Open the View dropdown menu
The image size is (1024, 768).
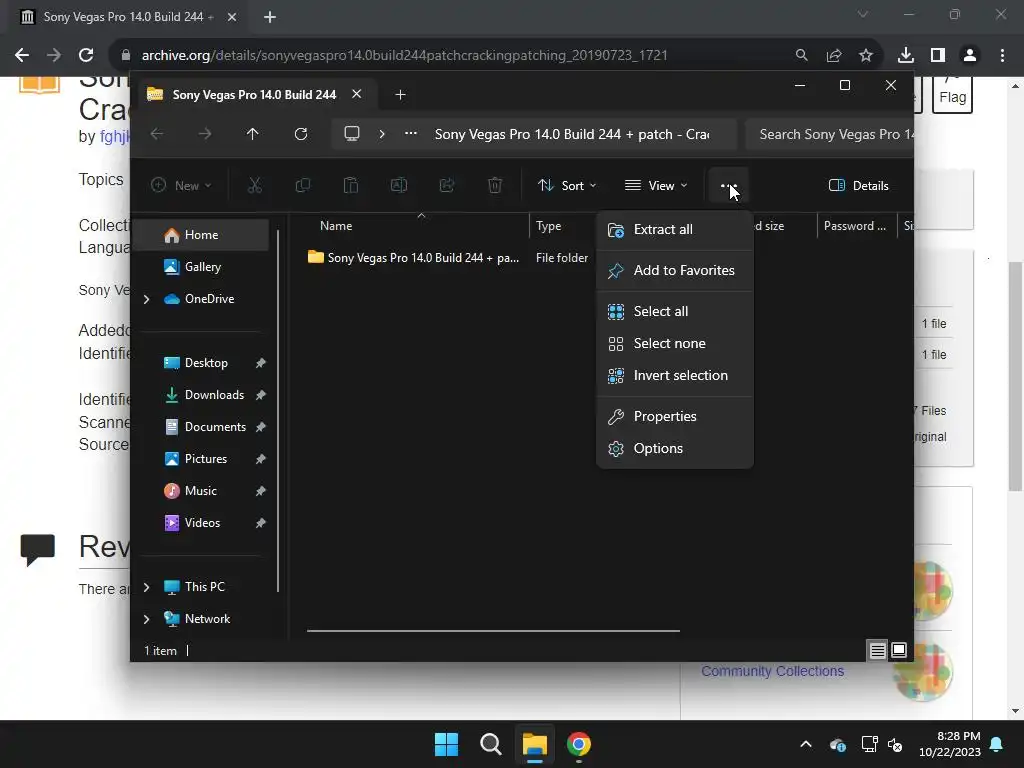click(656, 185)
